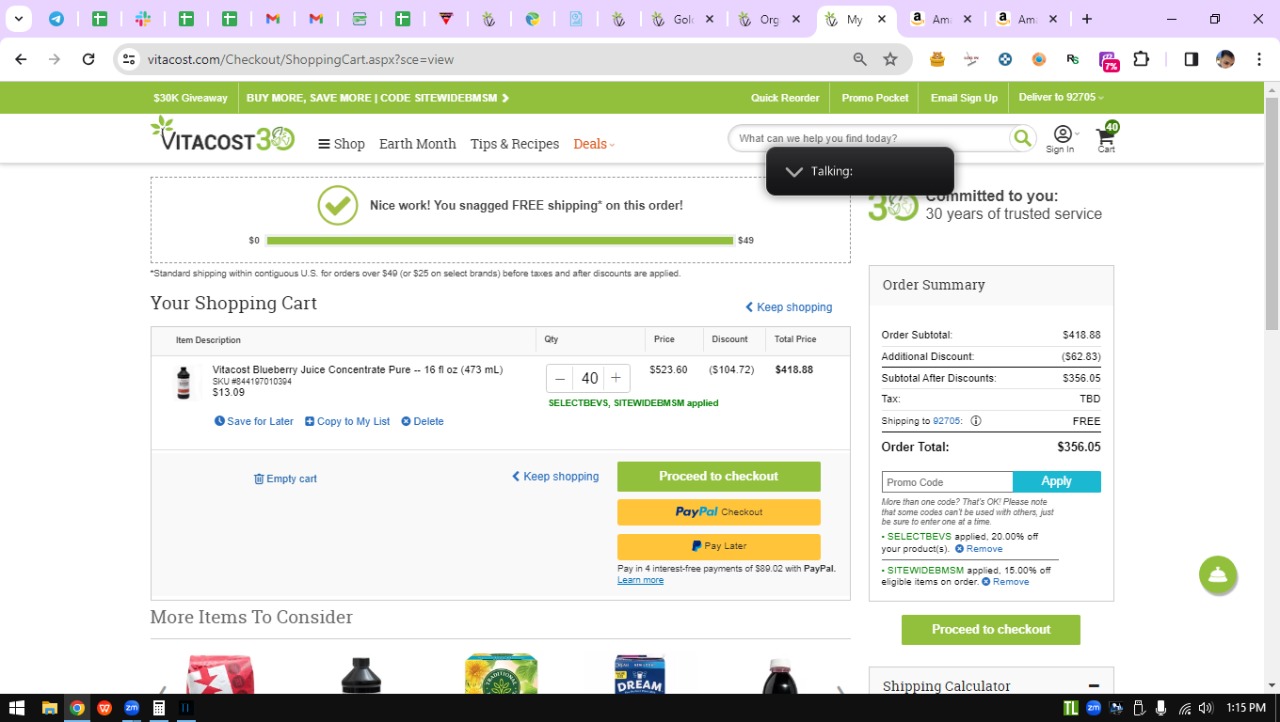Click Keep shopping beside Your Shopping Cart heading
Screen dimensions: 1280x722
(789, 307)
